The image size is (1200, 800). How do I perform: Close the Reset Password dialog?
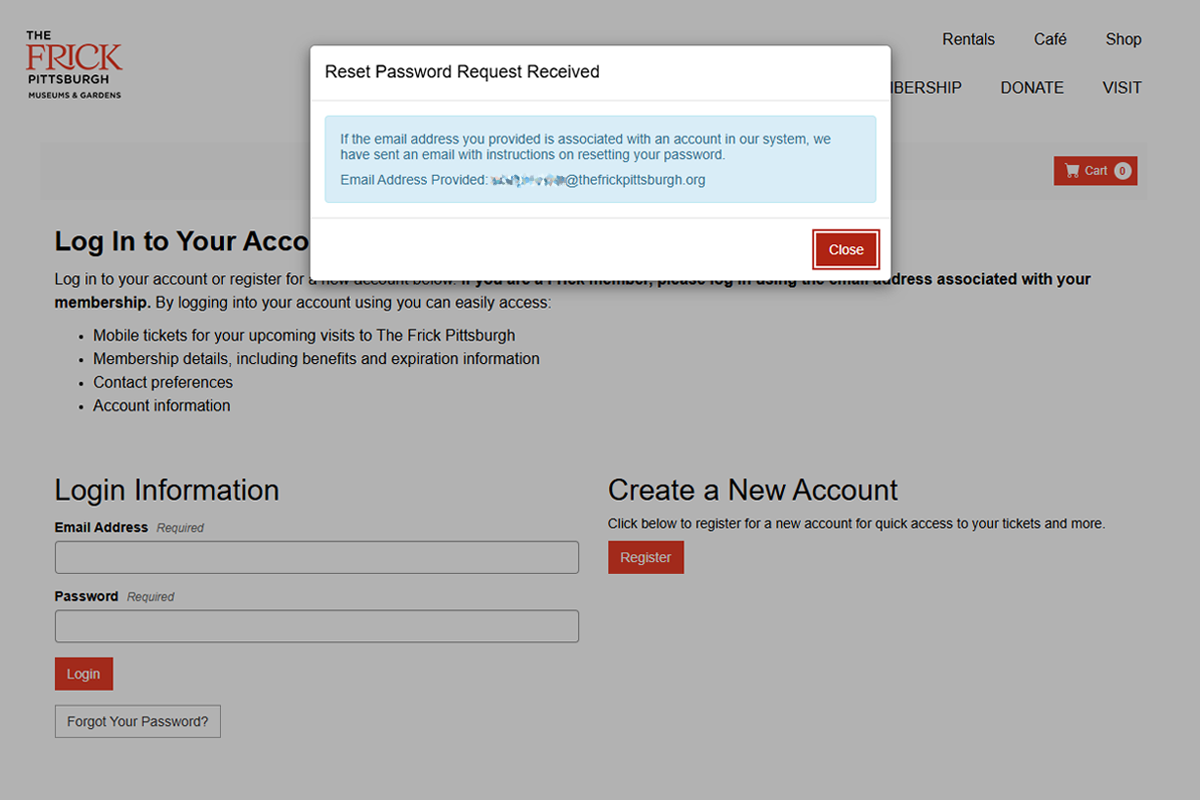(845, 250)
